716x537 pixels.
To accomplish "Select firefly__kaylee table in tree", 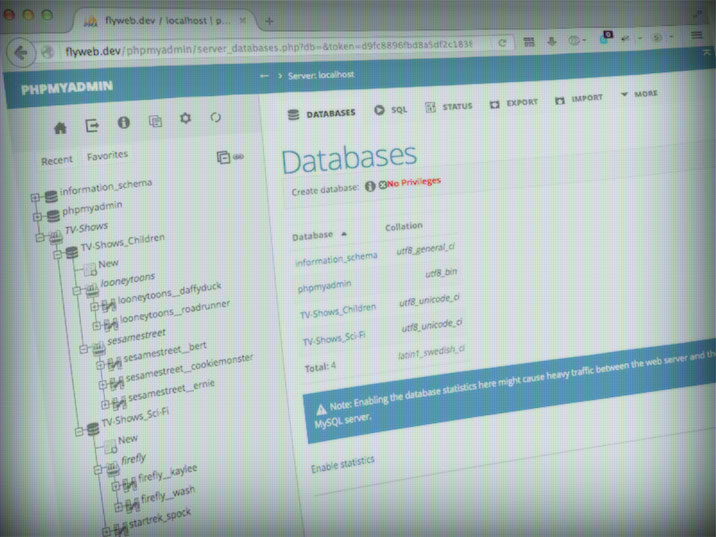I will point(168,473).
